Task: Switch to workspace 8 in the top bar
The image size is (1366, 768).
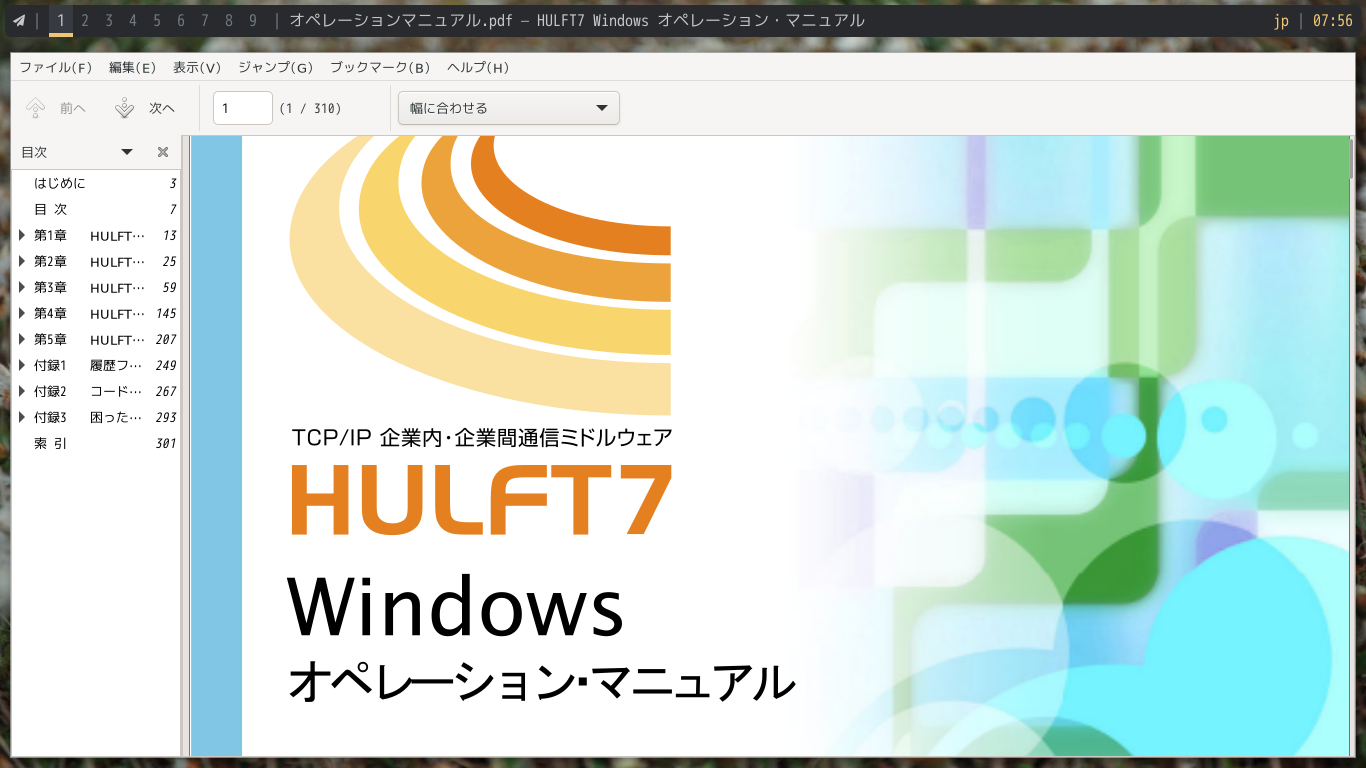Action: (229, 20)
